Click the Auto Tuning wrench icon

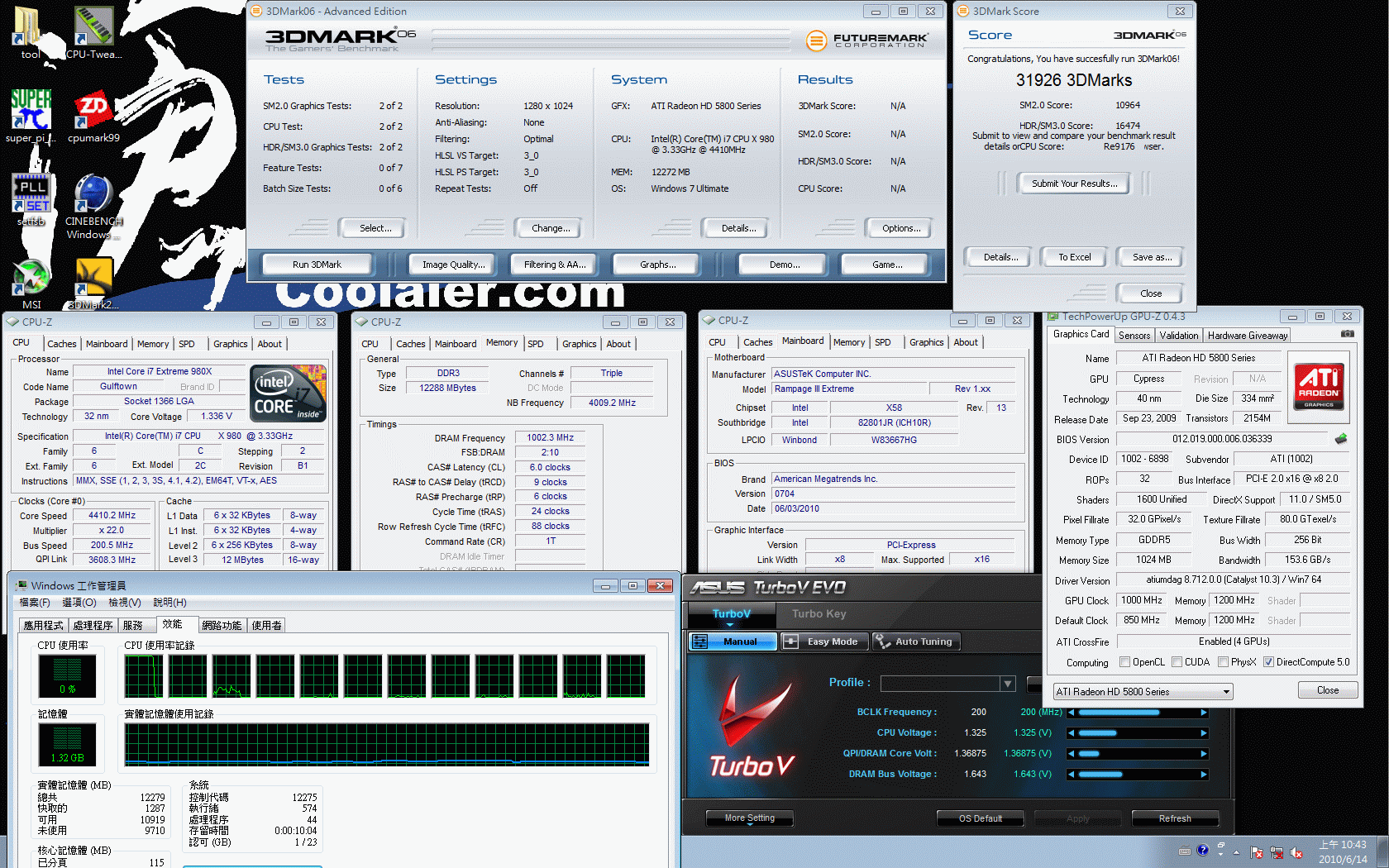tap(883, 641)
